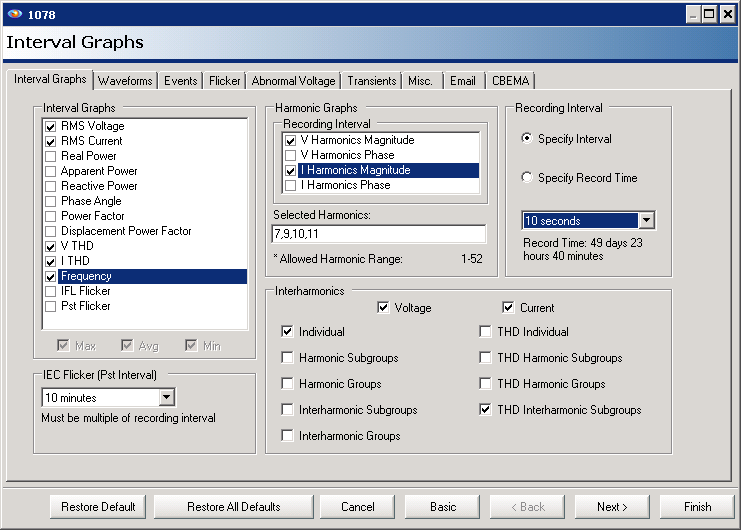This screenshot has width=741, height=530.
Task: Check the Harmonic Groups box
Action: pos(287,384)
